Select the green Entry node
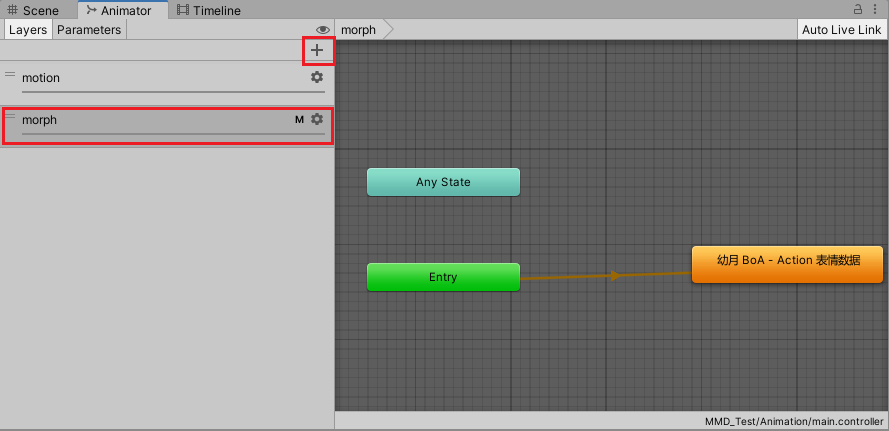The width and height of the screenshot is (889, 431). point(443,277)
